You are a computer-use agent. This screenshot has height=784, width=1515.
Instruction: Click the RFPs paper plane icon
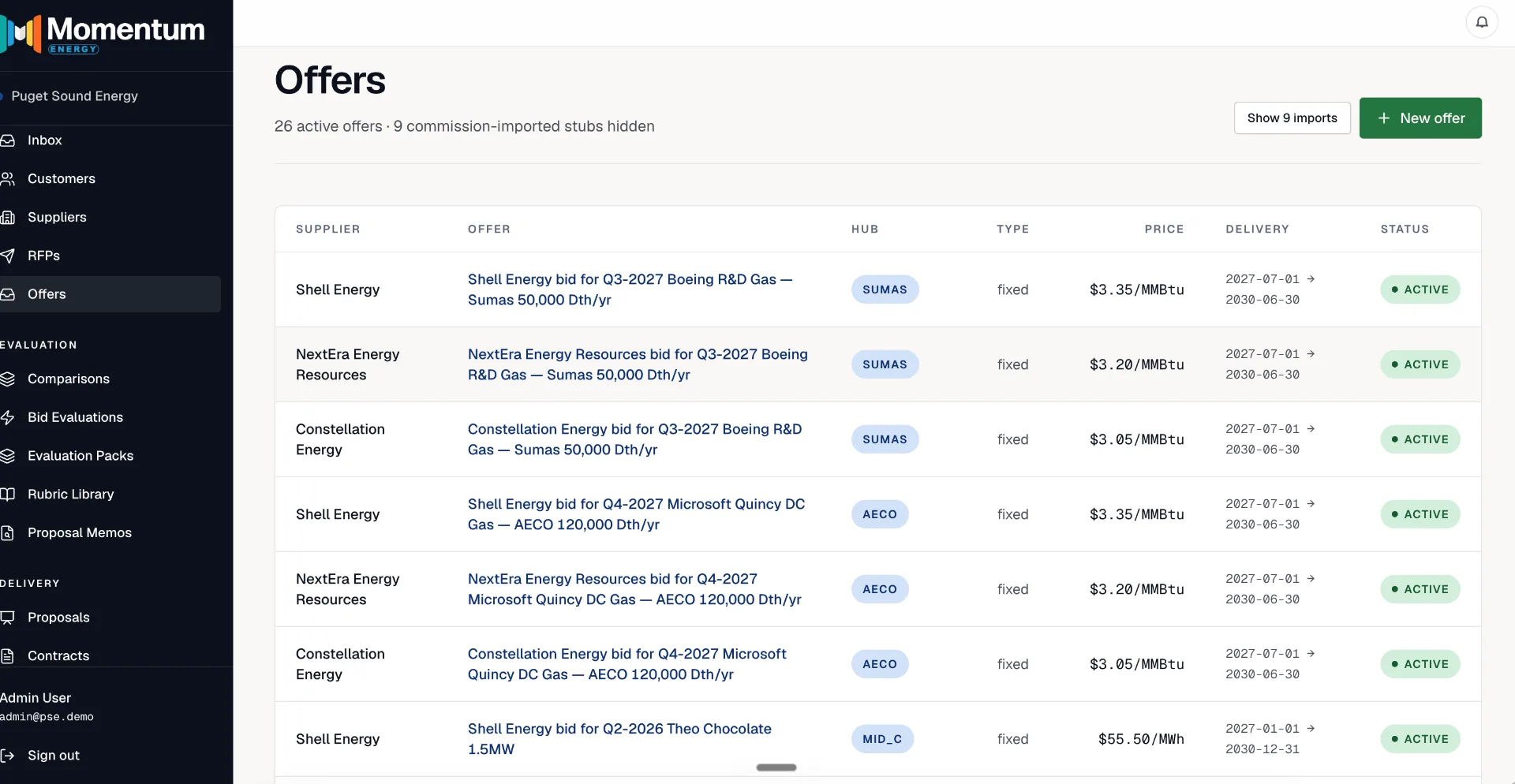click(8, 256)
